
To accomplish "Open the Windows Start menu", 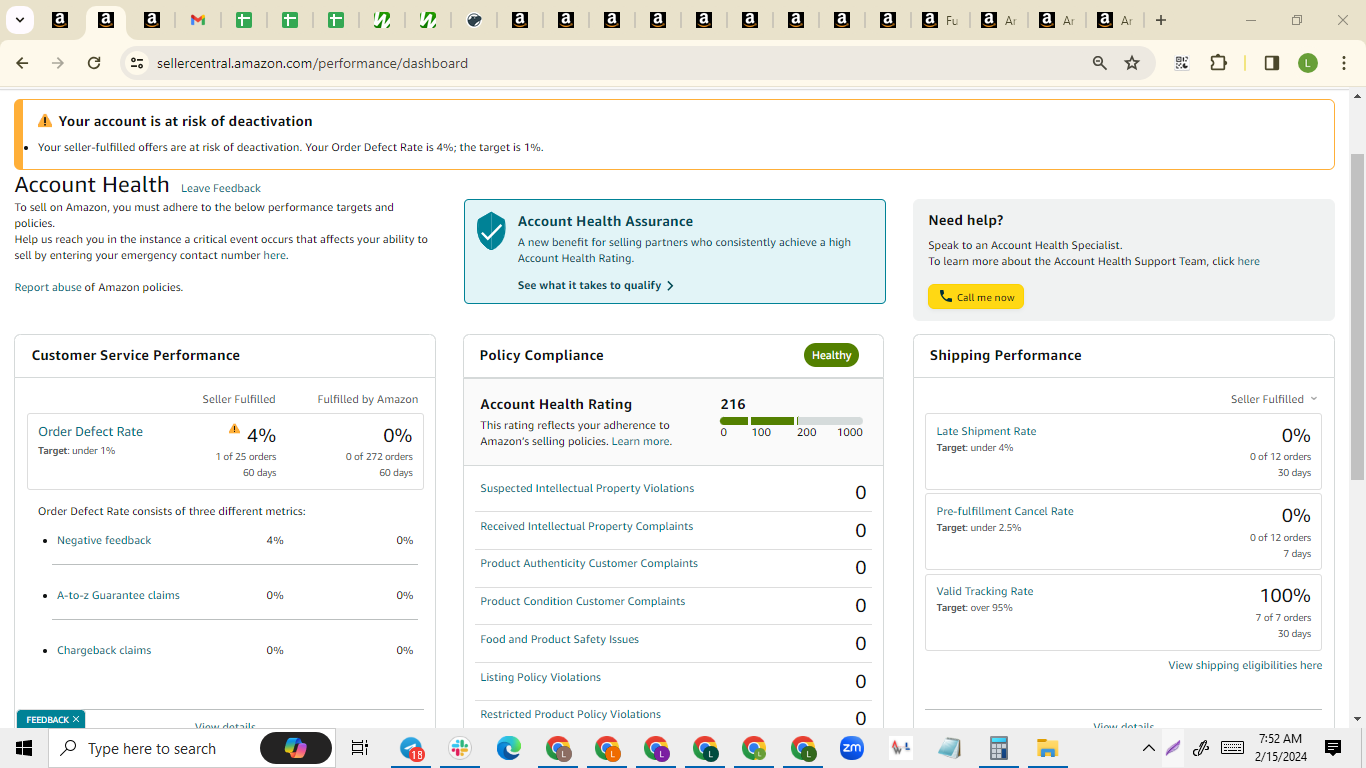I will click(24, 748).
